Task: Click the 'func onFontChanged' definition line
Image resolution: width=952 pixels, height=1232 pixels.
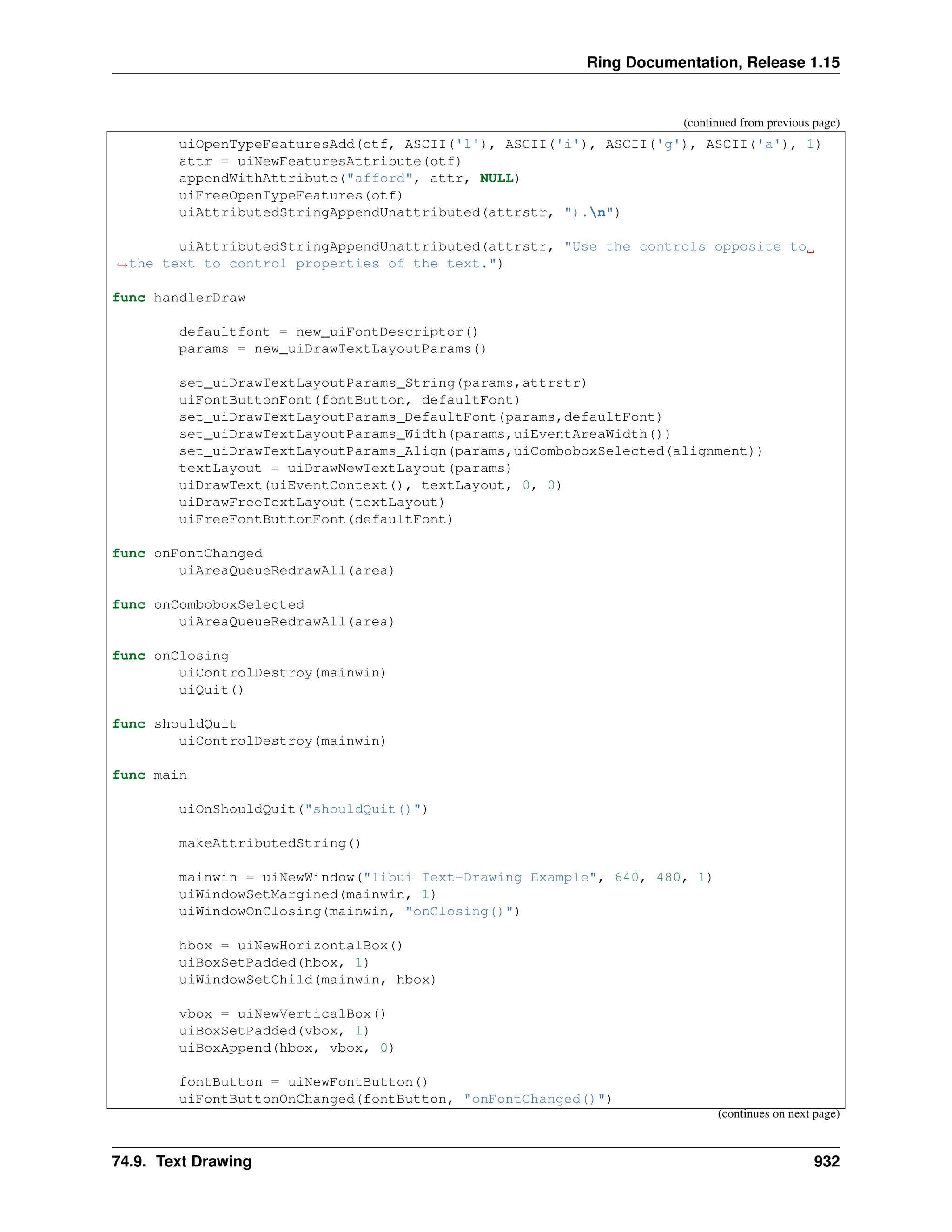Action: [187, 553]
